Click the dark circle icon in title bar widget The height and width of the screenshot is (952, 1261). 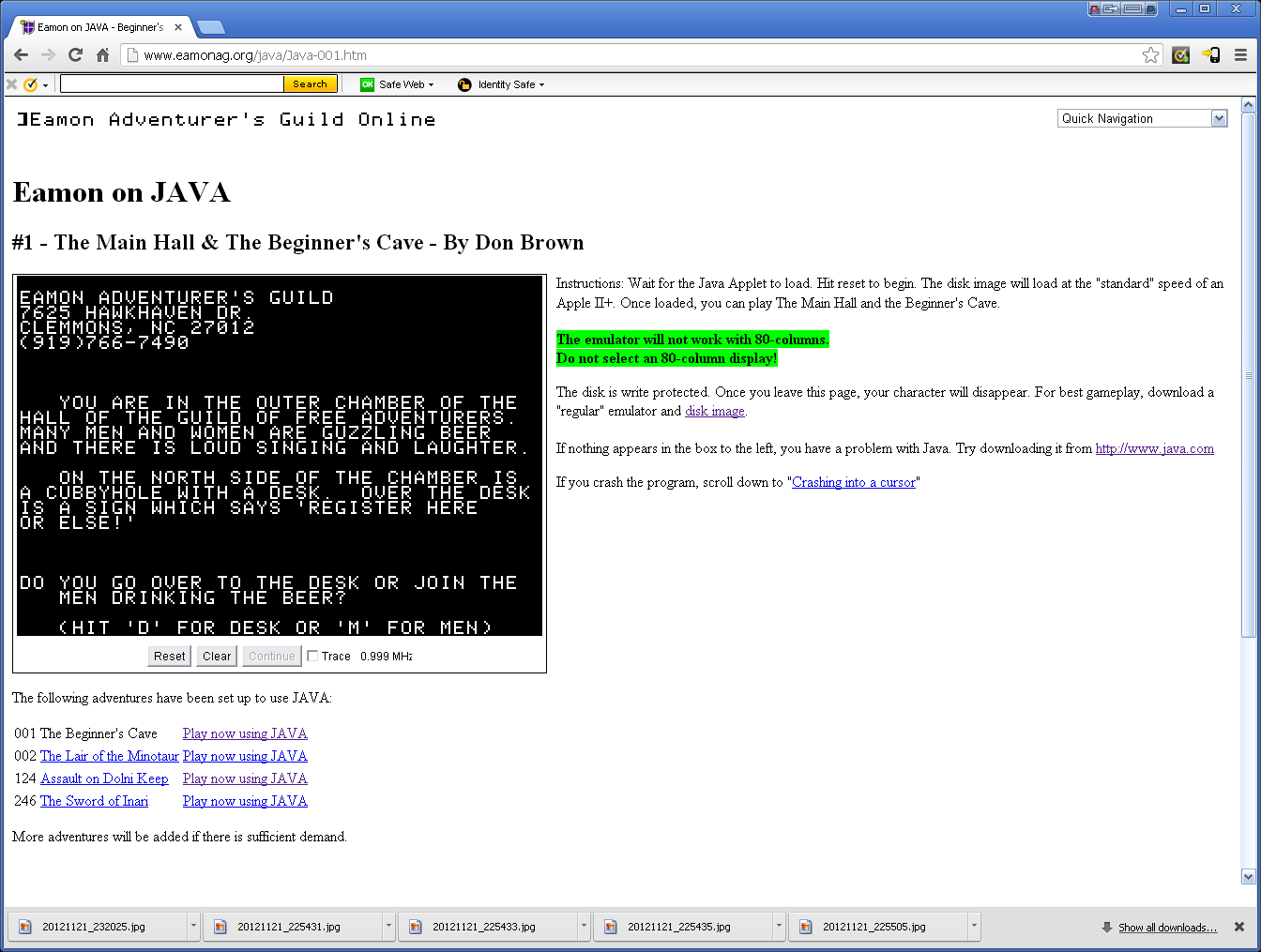(x=1151, y=8)
